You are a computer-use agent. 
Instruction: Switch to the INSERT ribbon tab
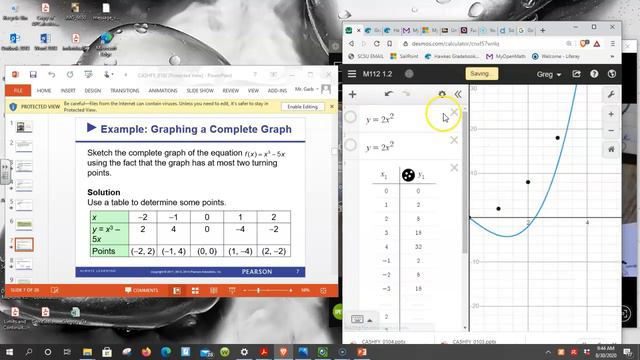tap(68, 91)
